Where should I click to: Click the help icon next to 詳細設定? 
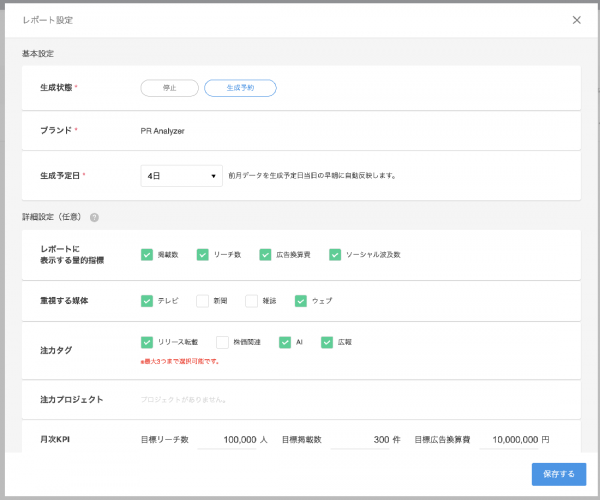tap(94, 217)
